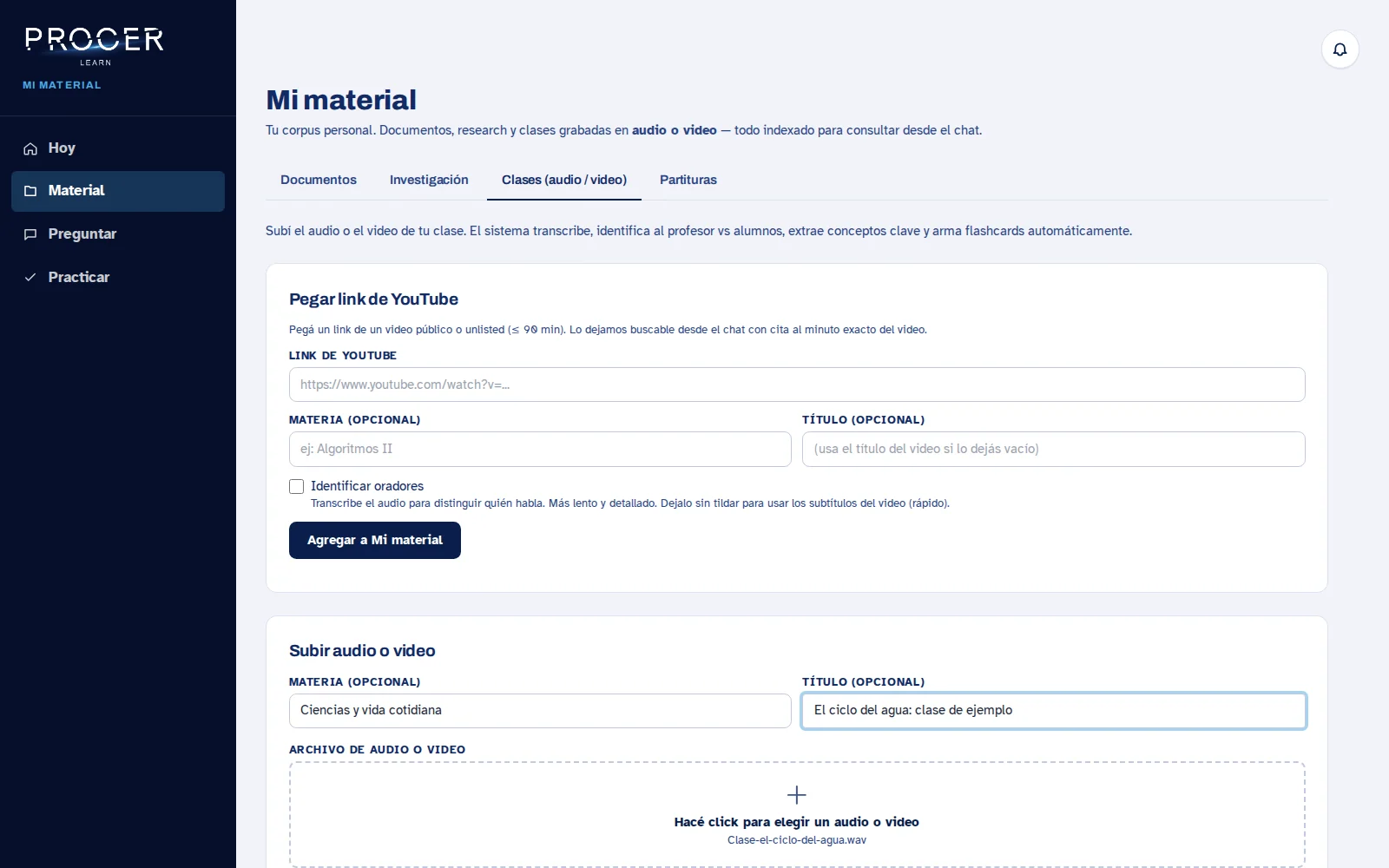1389x868 pixels.
Task: Click the YouTube link input field
Action: point(797,385)
